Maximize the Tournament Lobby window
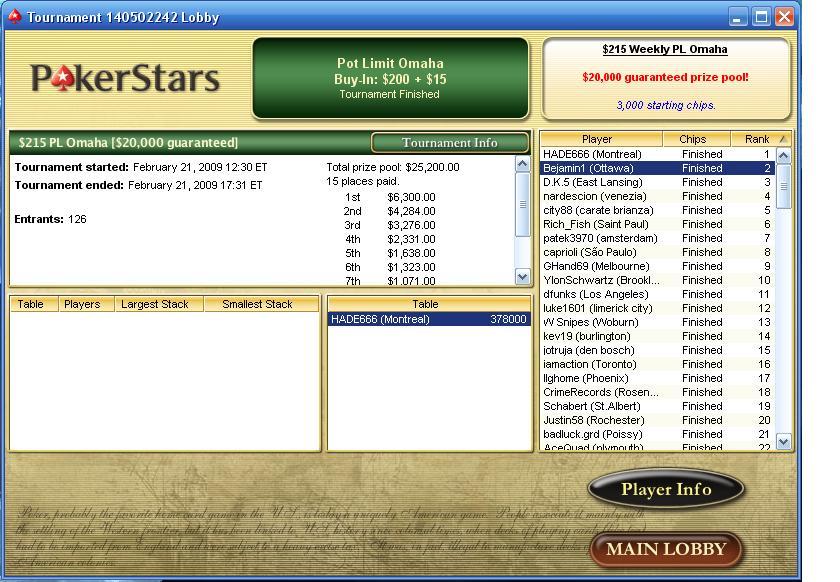Viewport: 840px width, 582px height. point(761,17)
